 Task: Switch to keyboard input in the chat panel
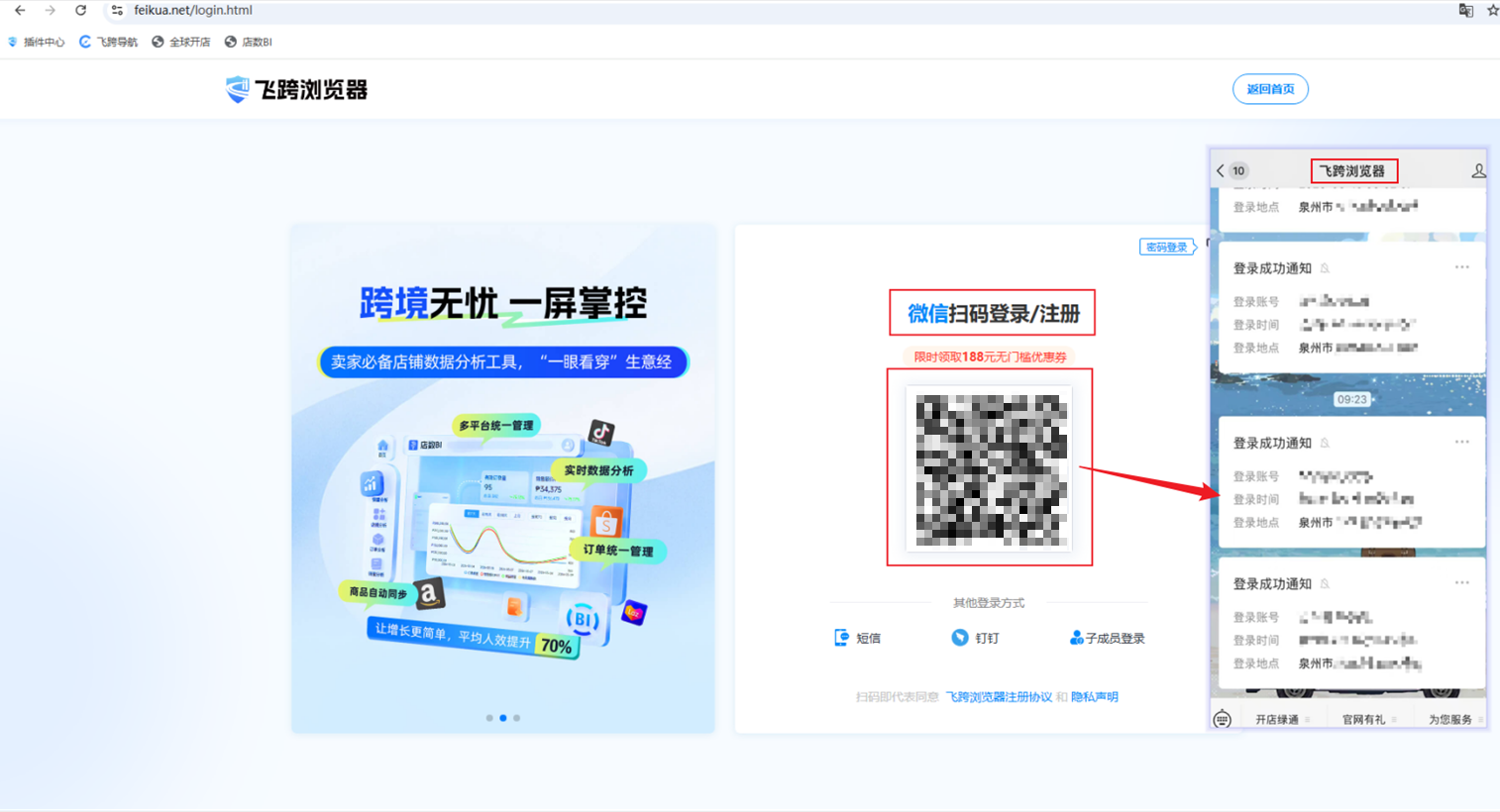coord(1223,720)
